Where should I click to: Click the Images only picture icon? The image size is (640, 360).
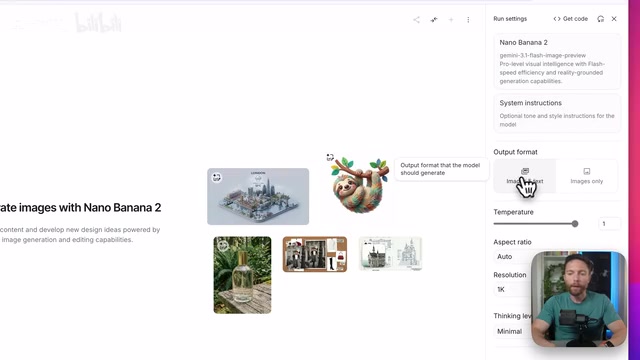(587, 171)
